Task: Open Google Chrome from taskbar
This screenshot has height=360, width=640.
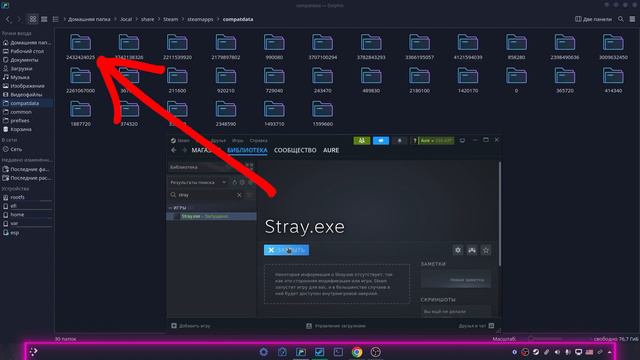Action: pyautogui.click(x=357, y=352)
